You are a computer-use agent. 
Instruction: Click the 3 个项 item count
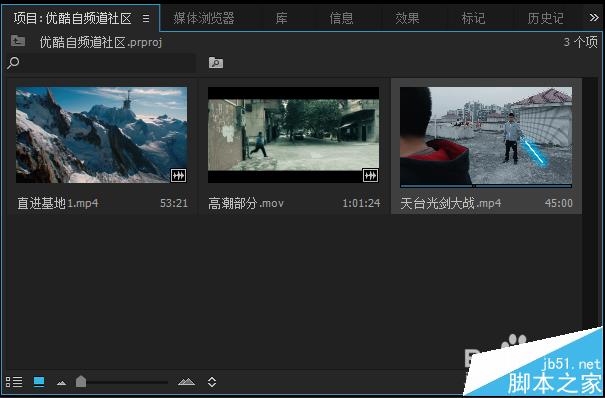(x=581, y=42)
